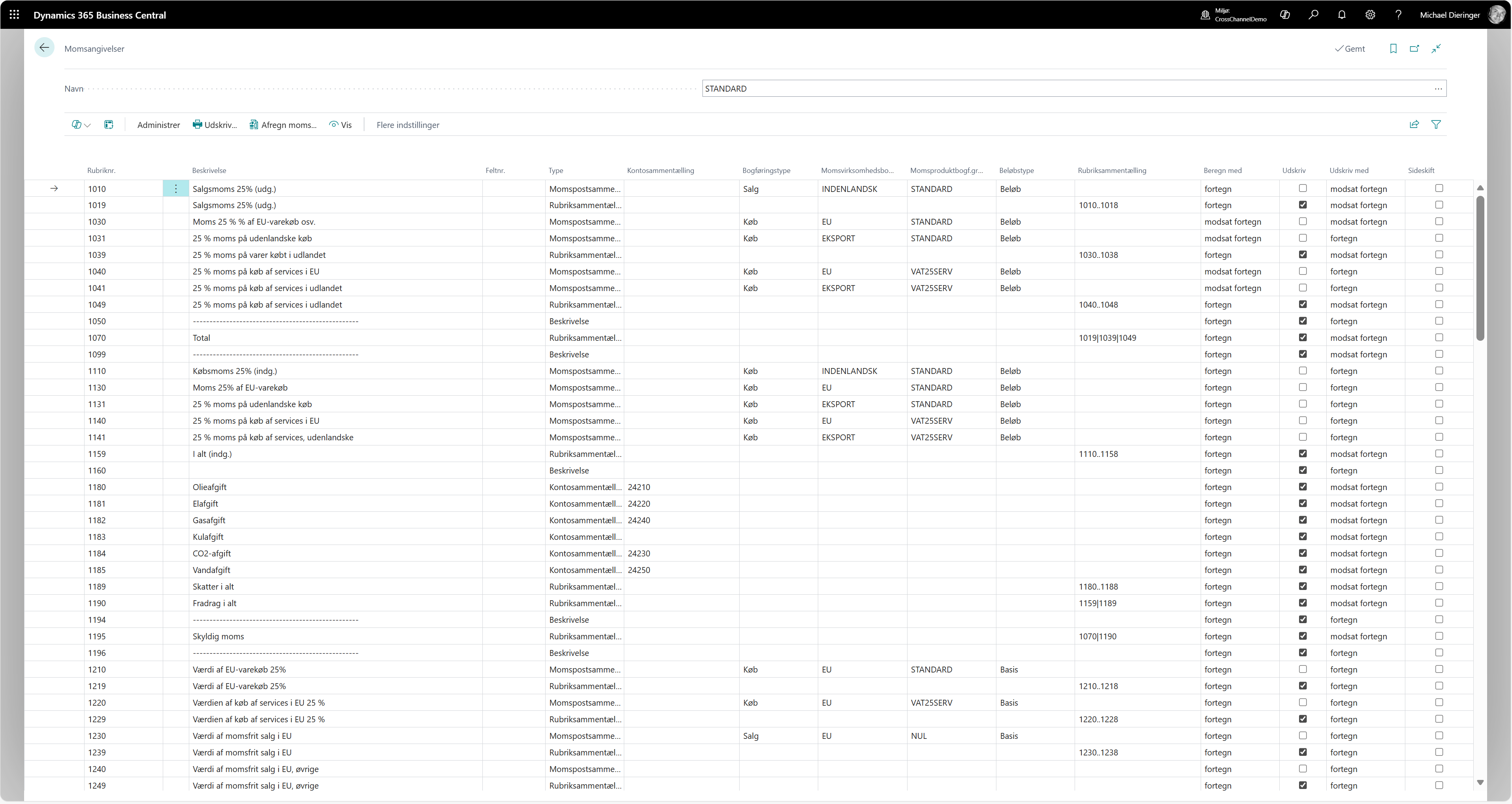Uncheck Udskriv checkbox for row 1070 Total
Viewport: 1512px width, 804px height.
pyautogui.click(x=1303, y=338)
